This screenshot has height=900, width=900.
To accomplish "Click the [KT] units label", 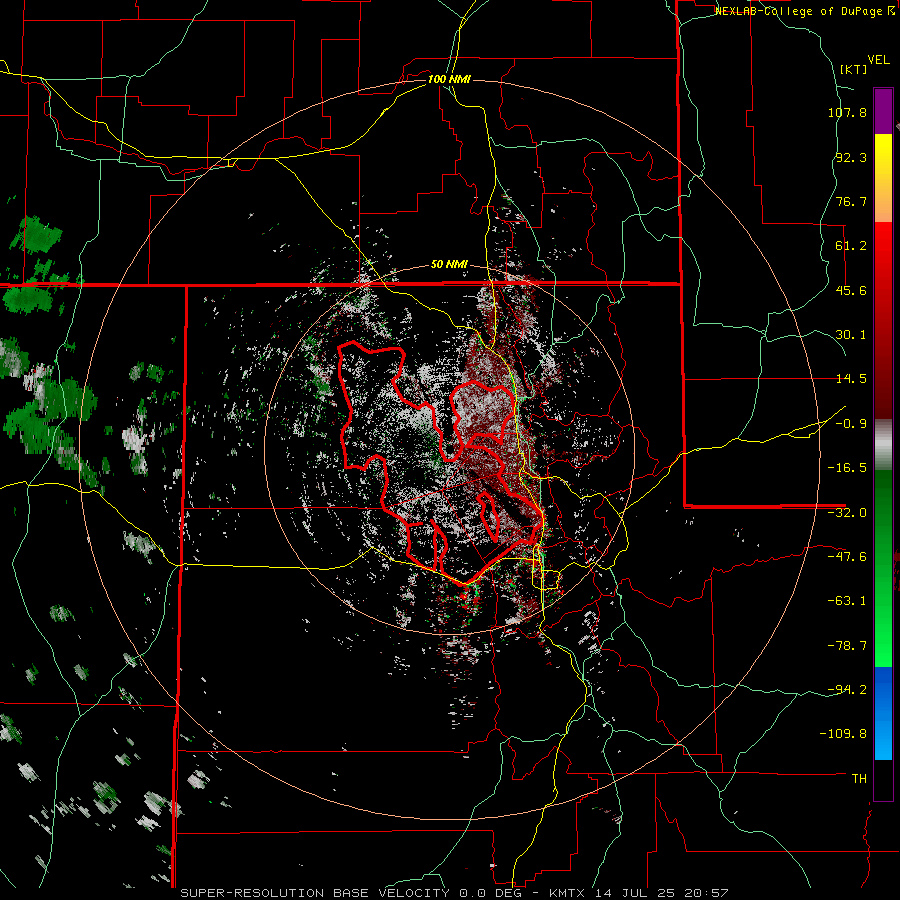I will (853, 69).
